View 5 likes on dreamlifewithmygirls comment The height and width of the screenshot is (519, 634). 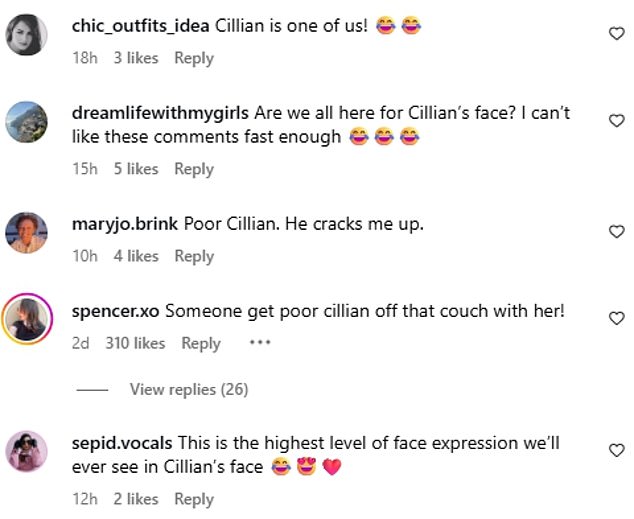click(136, 169)
